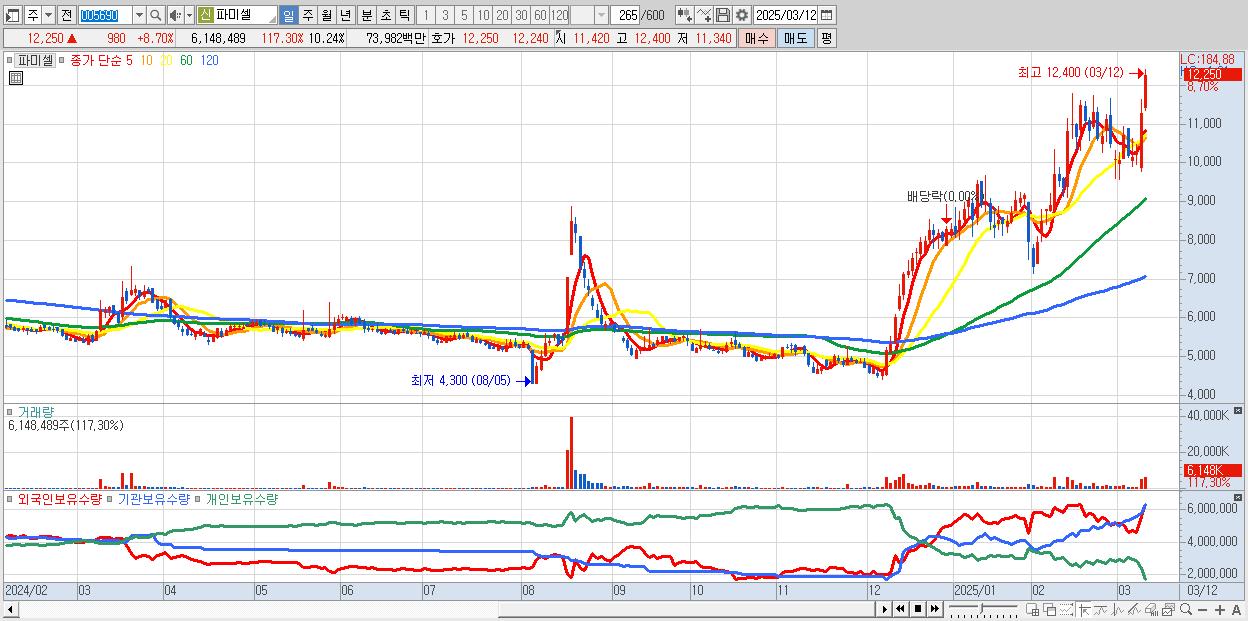Open dropdown arrow beside speaker icon
This screenshot has height=621, width=1248.
(189, 15)
